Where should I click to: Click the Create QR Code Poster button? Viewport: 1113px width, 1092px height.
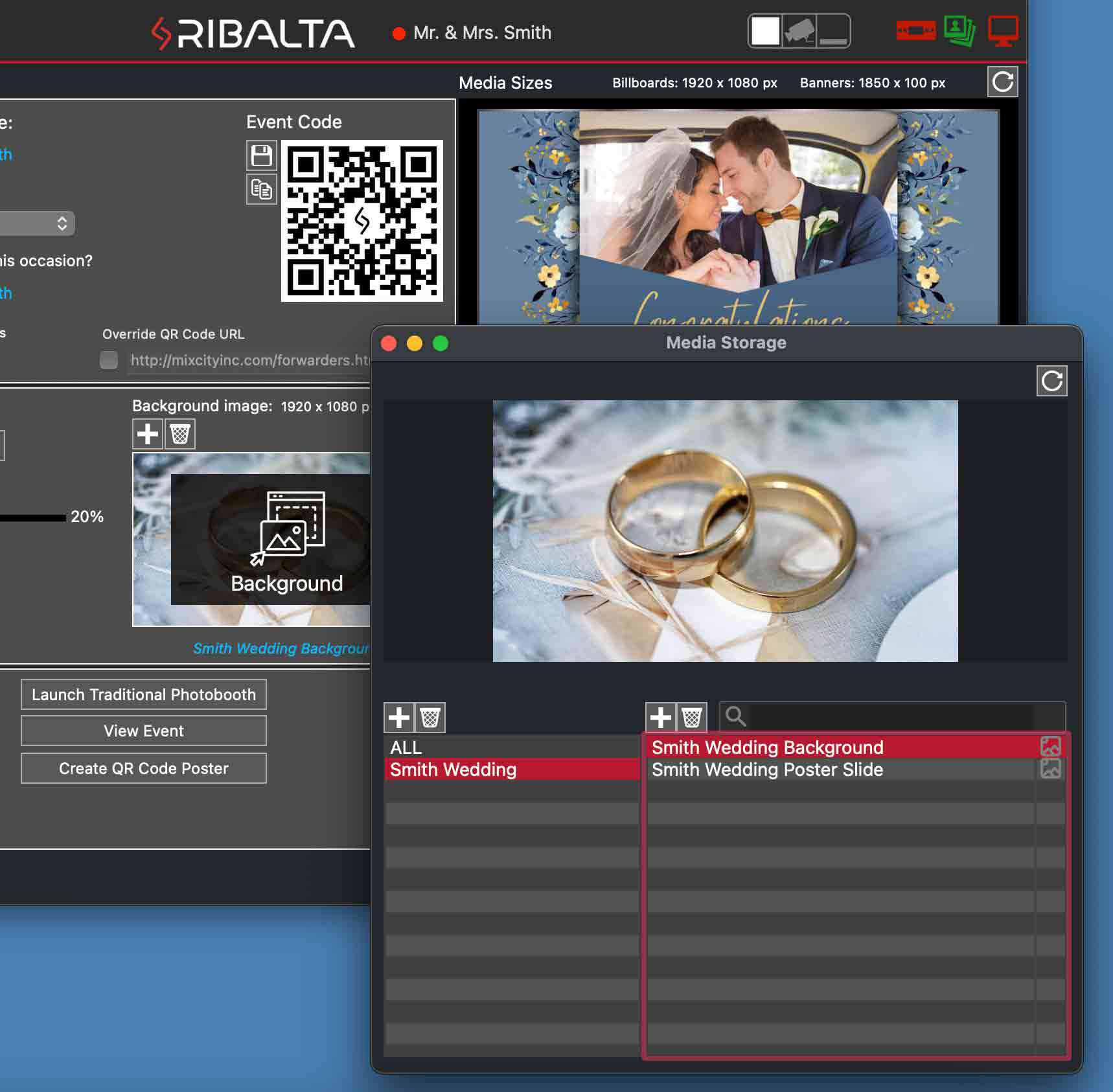pyautogui.click(x=144, y=768)
